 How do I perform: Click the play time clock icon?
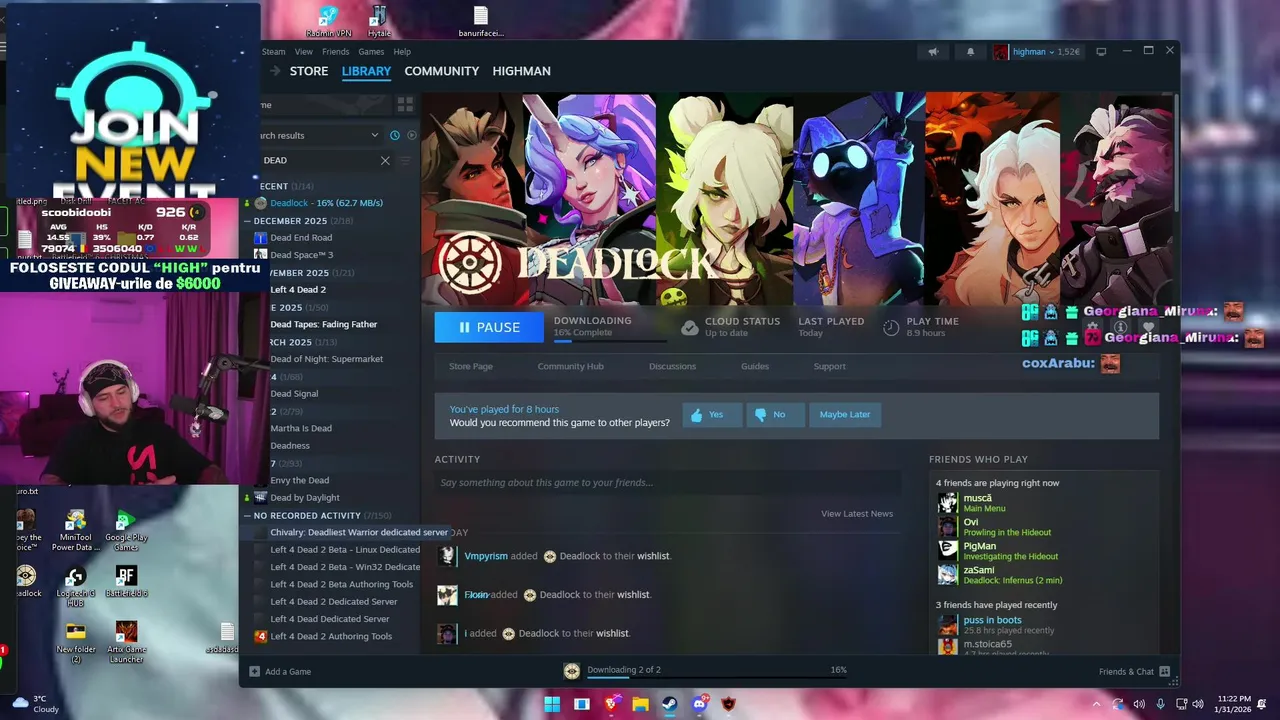[891, 327]
